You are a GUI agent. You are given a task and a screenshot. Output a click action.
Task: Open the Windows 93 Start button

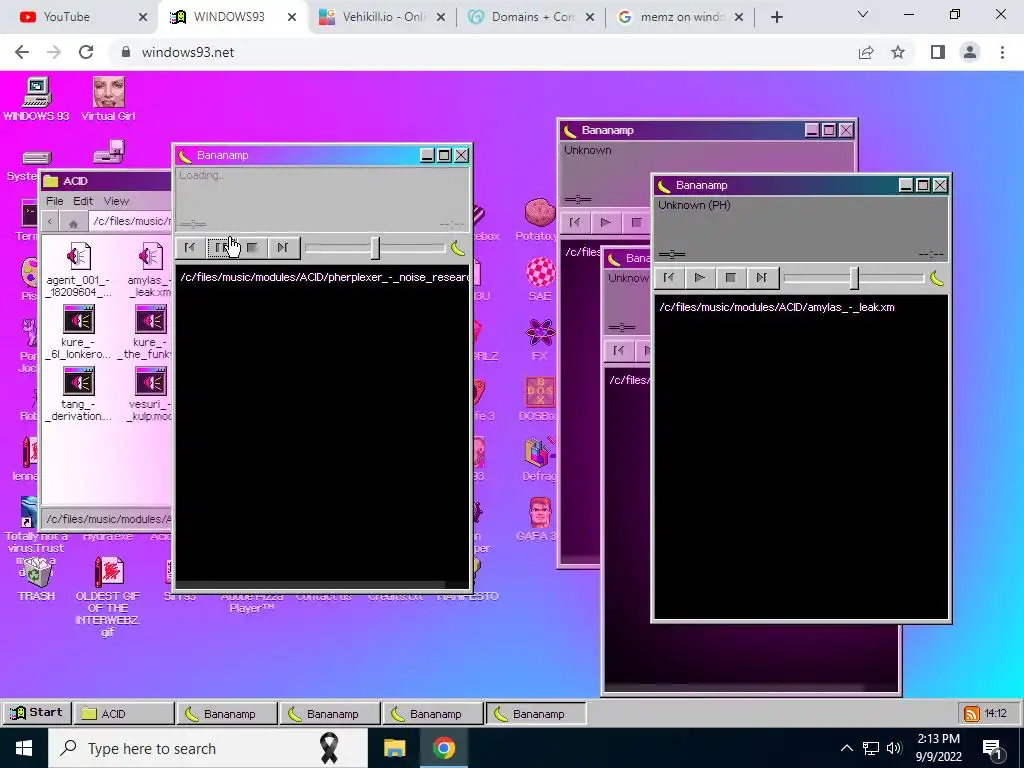click(36, 712)
